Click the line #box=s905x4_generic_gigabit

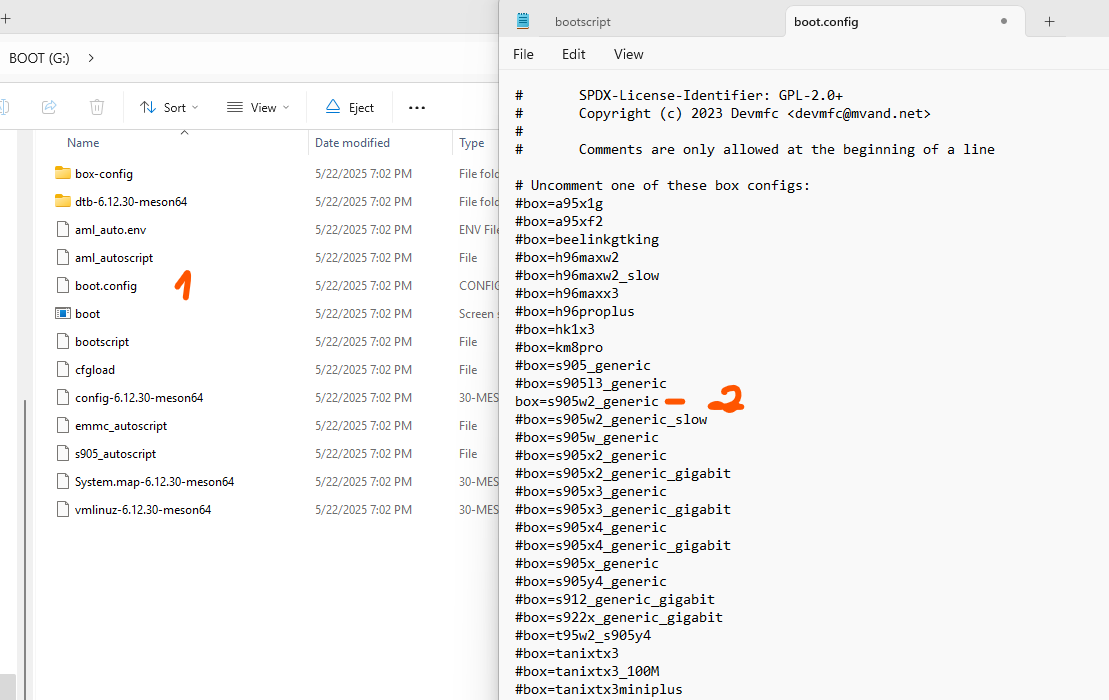pyautogui.click(x=623, y=546)
